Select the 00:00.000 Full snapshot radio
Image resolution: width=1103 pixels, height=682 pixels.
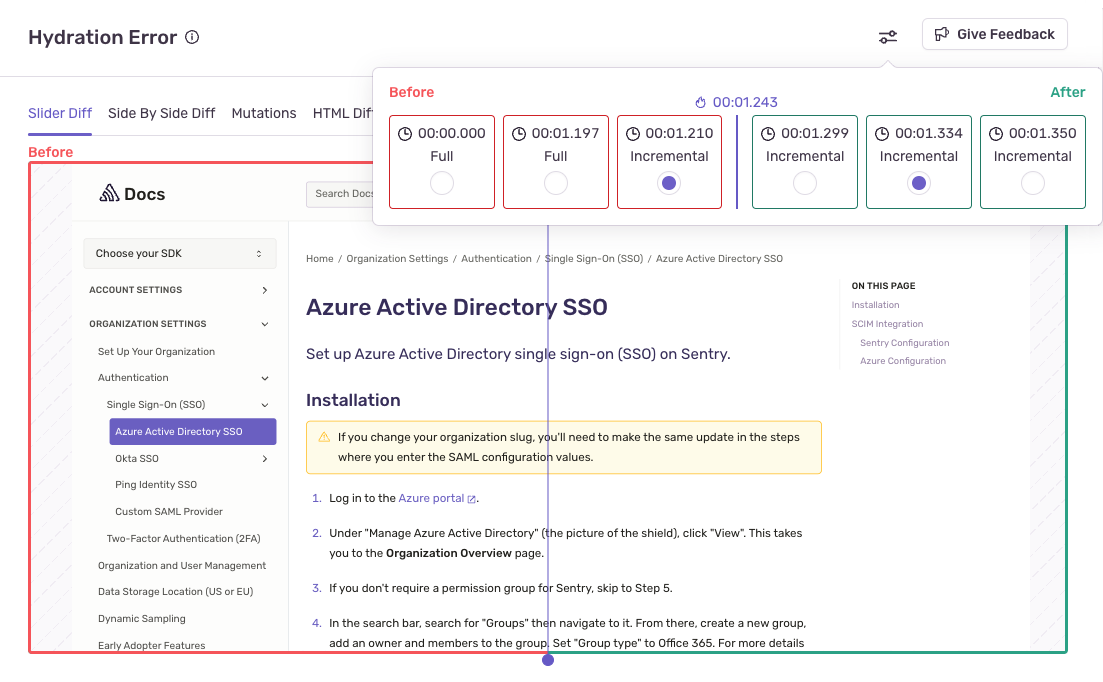click(x=441, y=182)
